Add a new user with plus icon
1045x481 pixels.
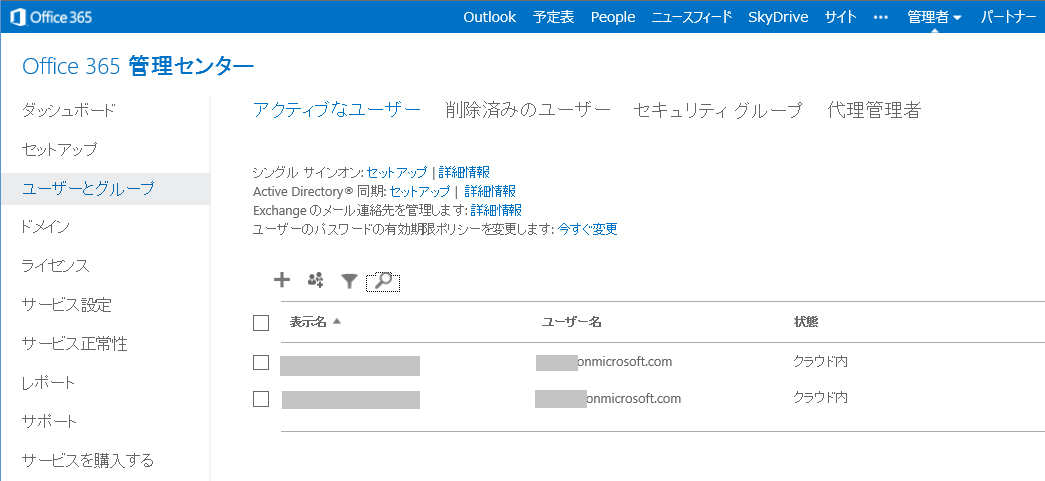283,280
